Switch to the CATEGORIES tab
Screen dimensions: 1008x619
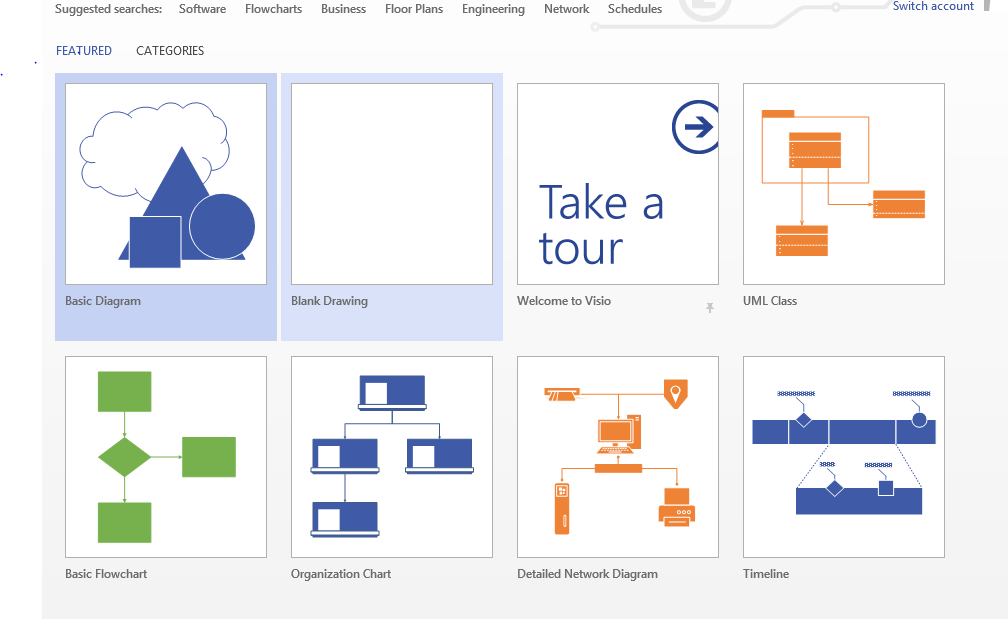click(x=170, y=51)
